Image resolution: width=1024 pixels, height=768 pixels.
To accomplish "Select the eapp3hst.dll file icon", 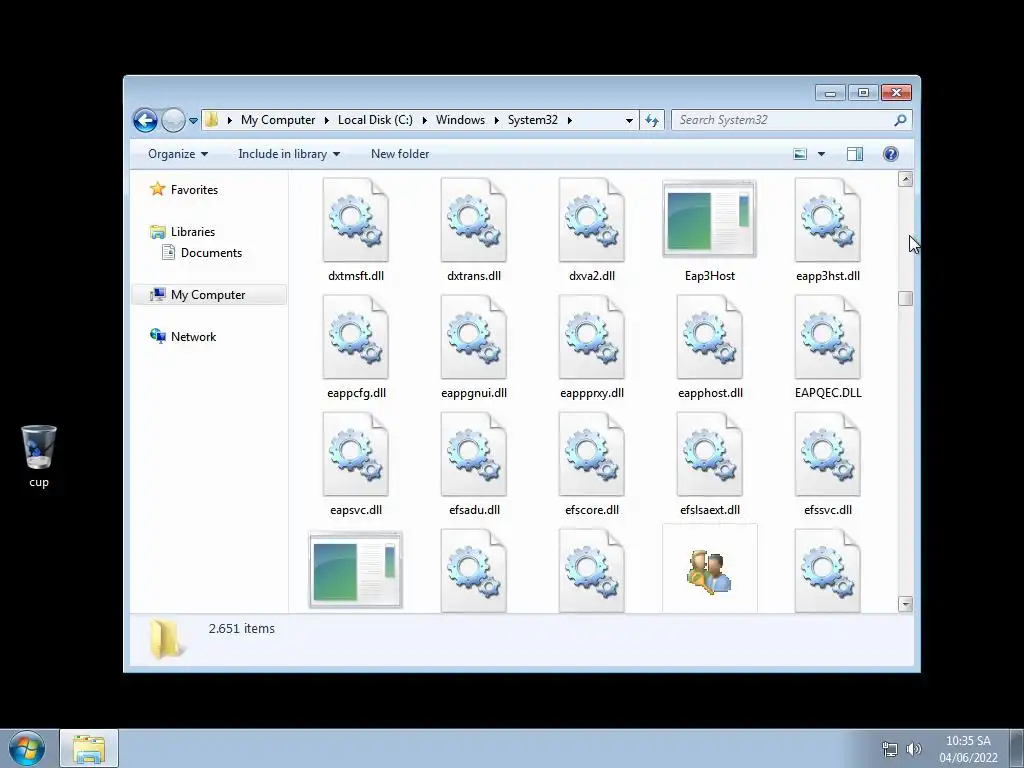I will (x=827, y=220).
